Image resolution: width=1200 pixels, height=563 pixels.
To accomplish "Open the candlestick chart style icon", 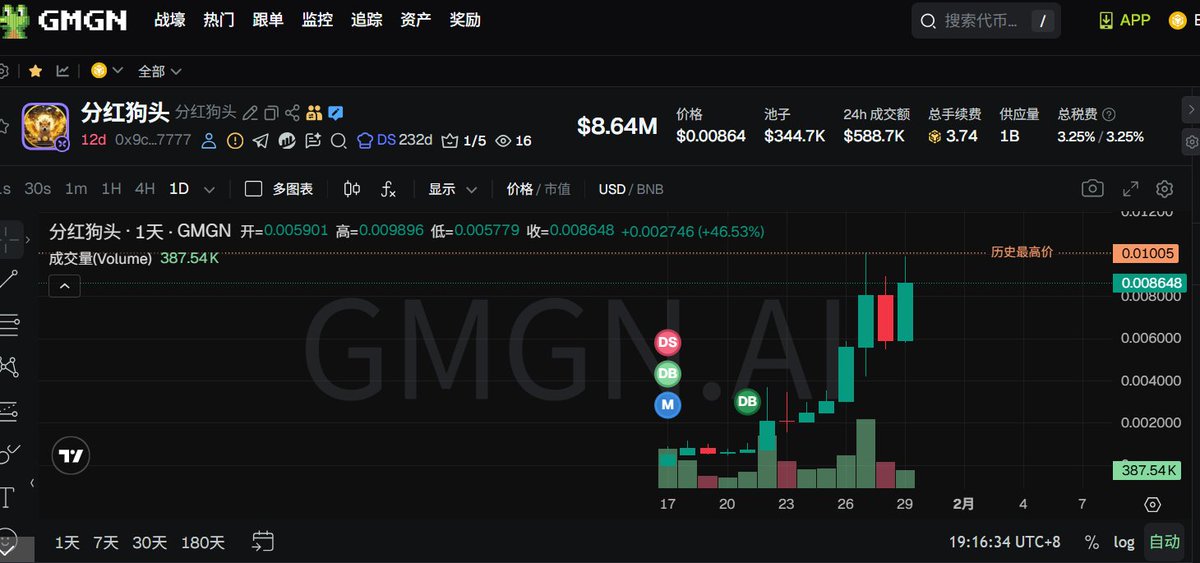I will (352, 189).
